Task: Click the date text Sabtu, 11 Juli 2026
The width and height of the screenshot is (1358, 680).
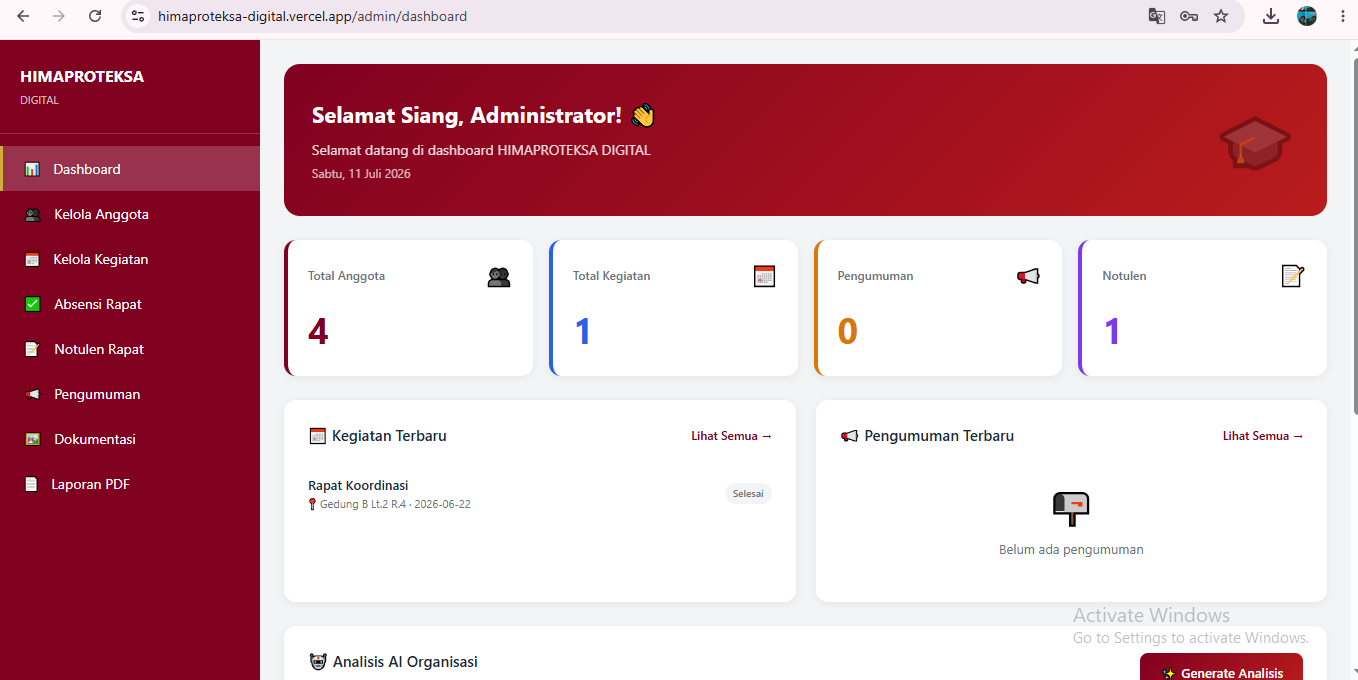Action: pyautogui.click(x=361, y=174)
